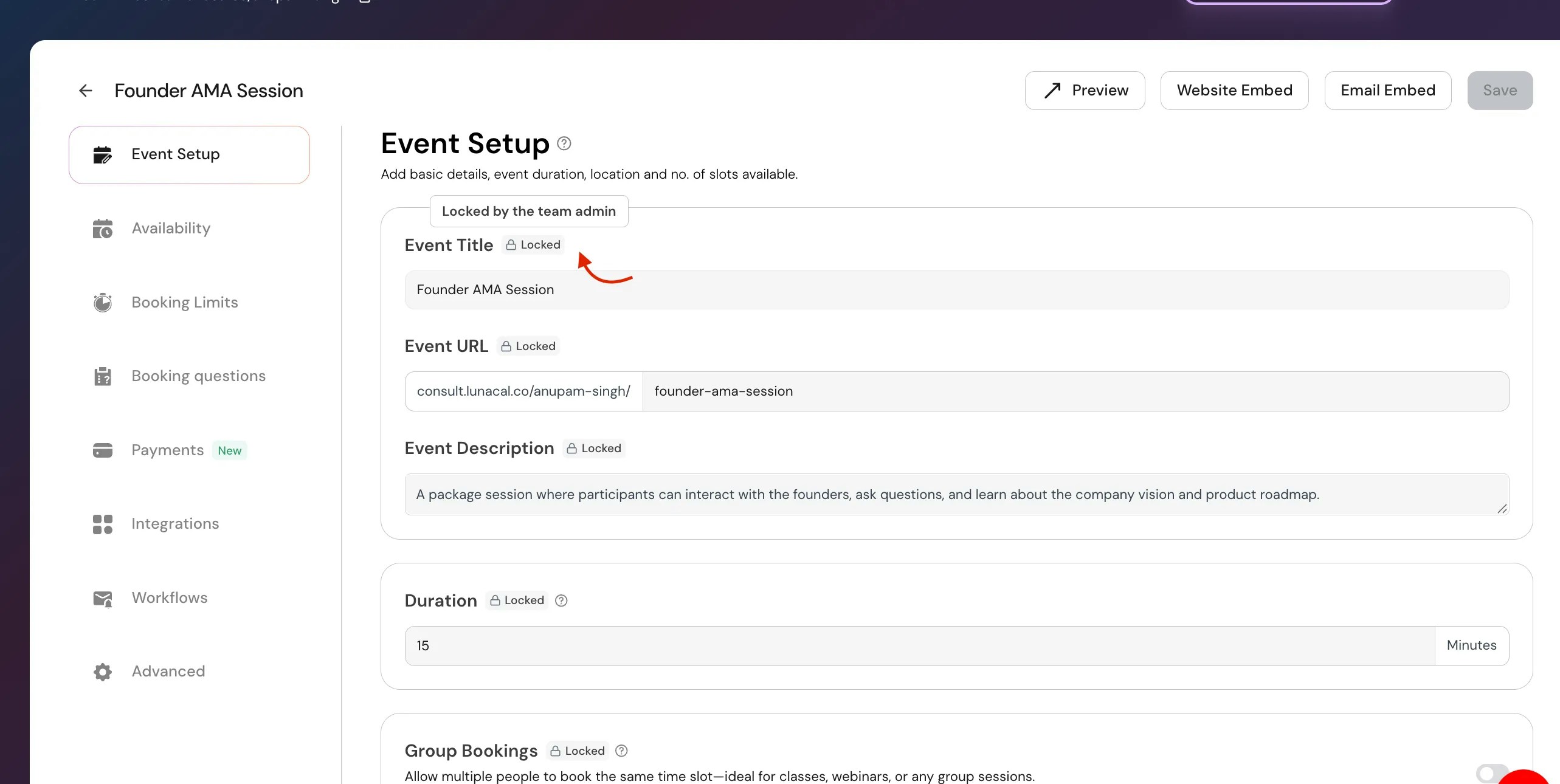Image resolution: width=1560 pixels, height=784 pixels.
Task: Click the Save button
Action: pyautogui.click(x=1499, y=90)
